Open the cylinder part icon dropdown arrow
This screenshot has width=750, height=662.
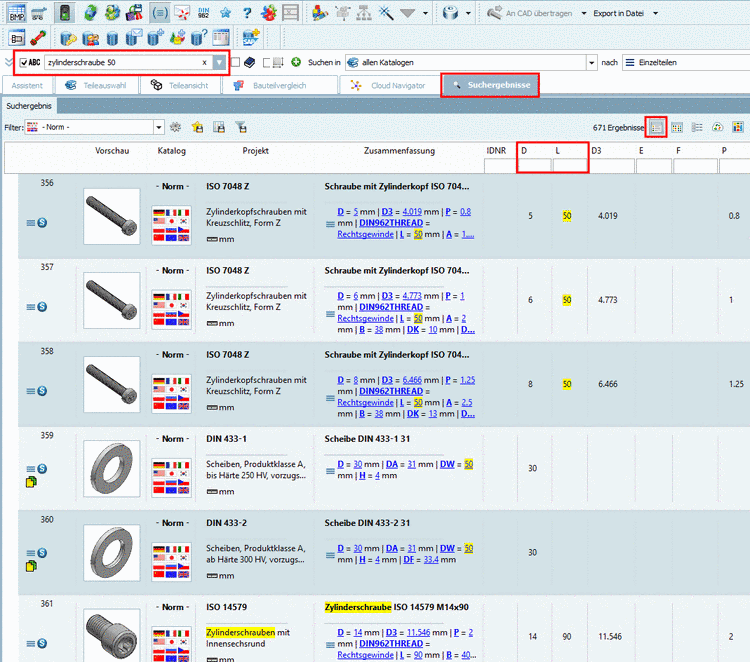[468, 13]
